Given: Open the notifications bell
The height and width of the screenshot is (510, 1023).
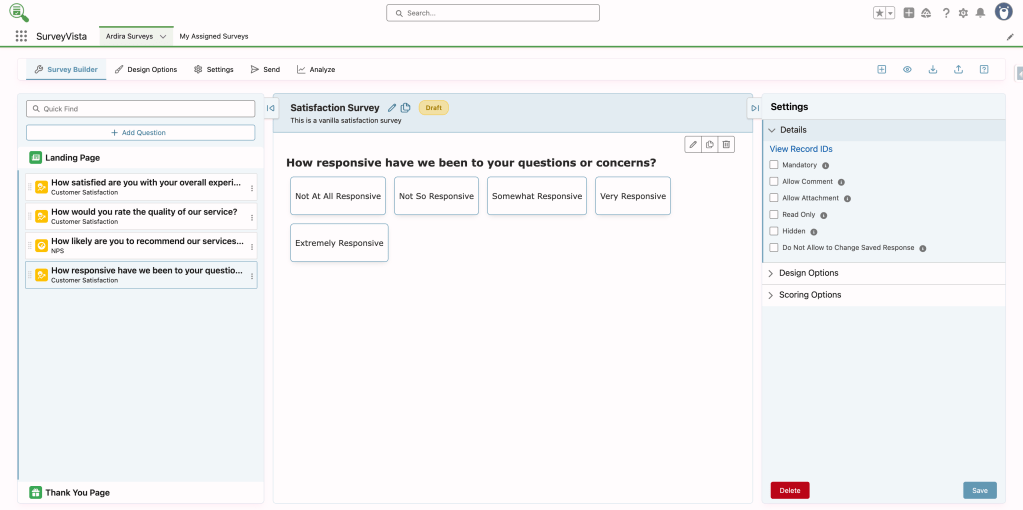Looking at the screenshot, I should [980, 13].
